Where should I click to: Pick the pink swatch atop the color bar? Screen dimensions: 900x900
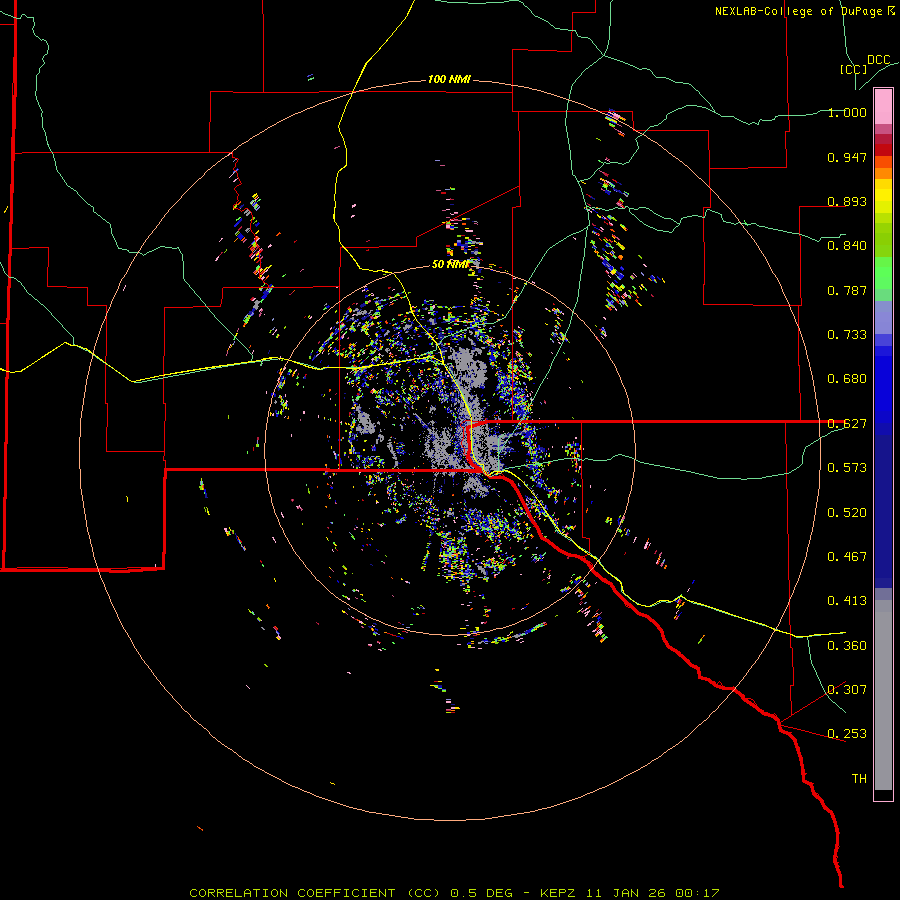[x=883, y=107]
